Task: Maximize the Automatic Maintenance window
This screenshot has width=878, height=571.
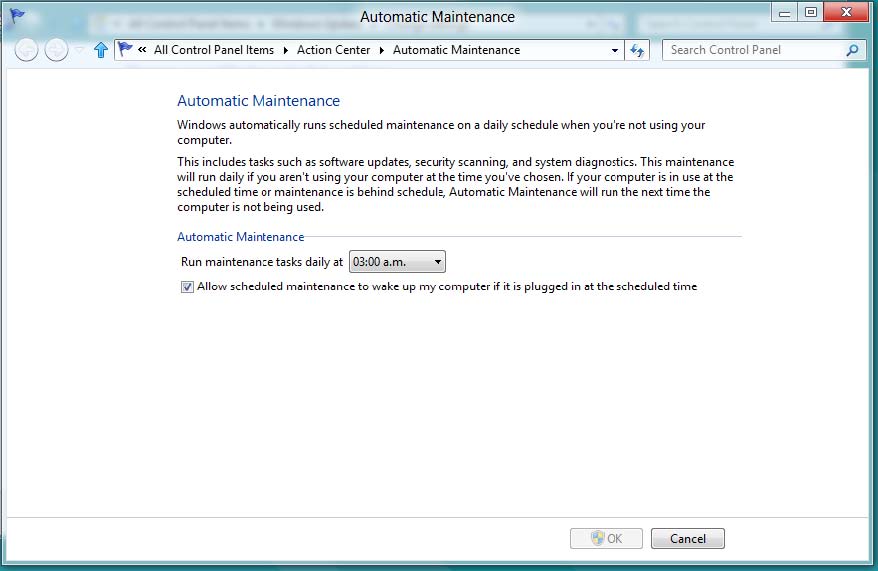Action: click(x=811, y=12)
